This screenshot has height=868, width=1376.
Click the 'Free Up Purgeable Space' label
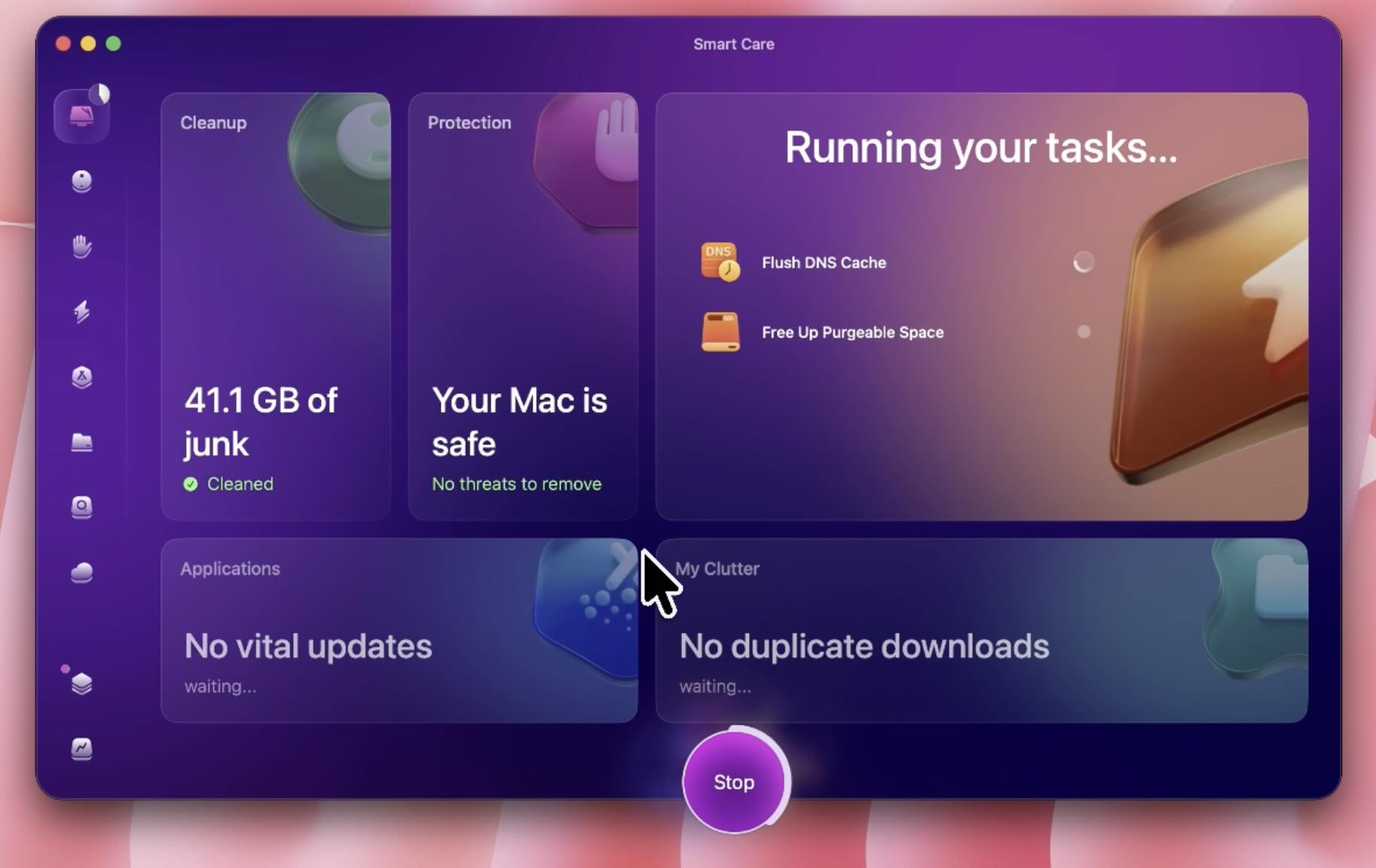pyautogui.click(x=852, y=332)
